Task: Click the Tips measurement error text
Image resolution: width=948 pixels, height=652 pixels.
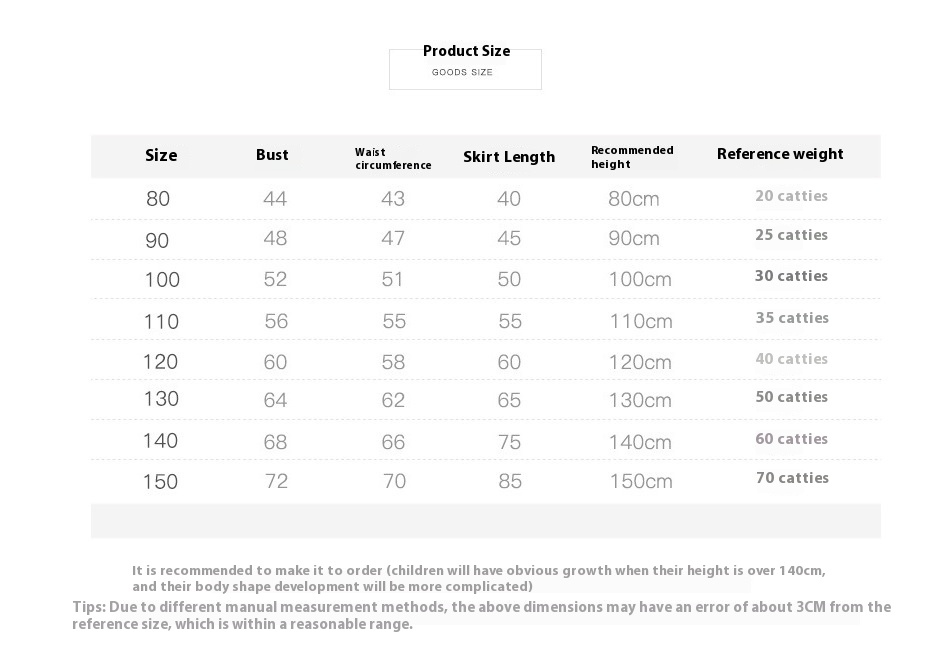Action: [480, 615]
